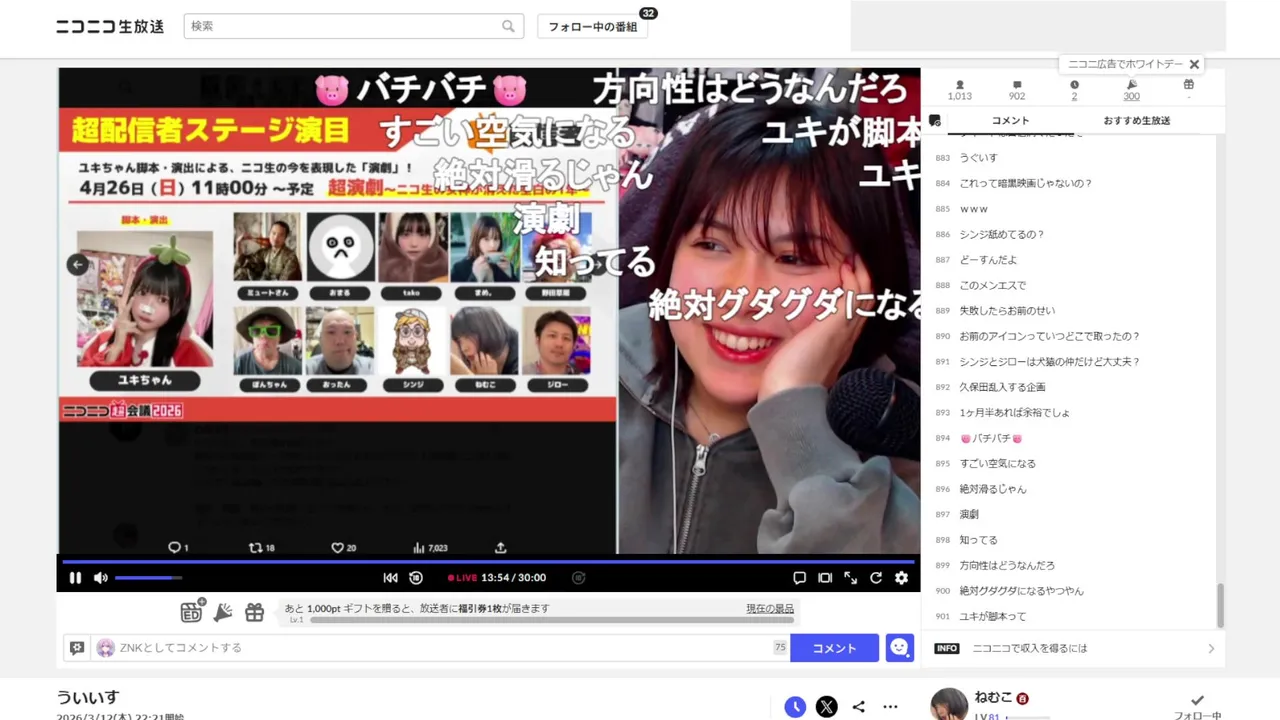Open comment panel filter icon
Viewport: 1280px width, 720px height.
tap(935, 120)
